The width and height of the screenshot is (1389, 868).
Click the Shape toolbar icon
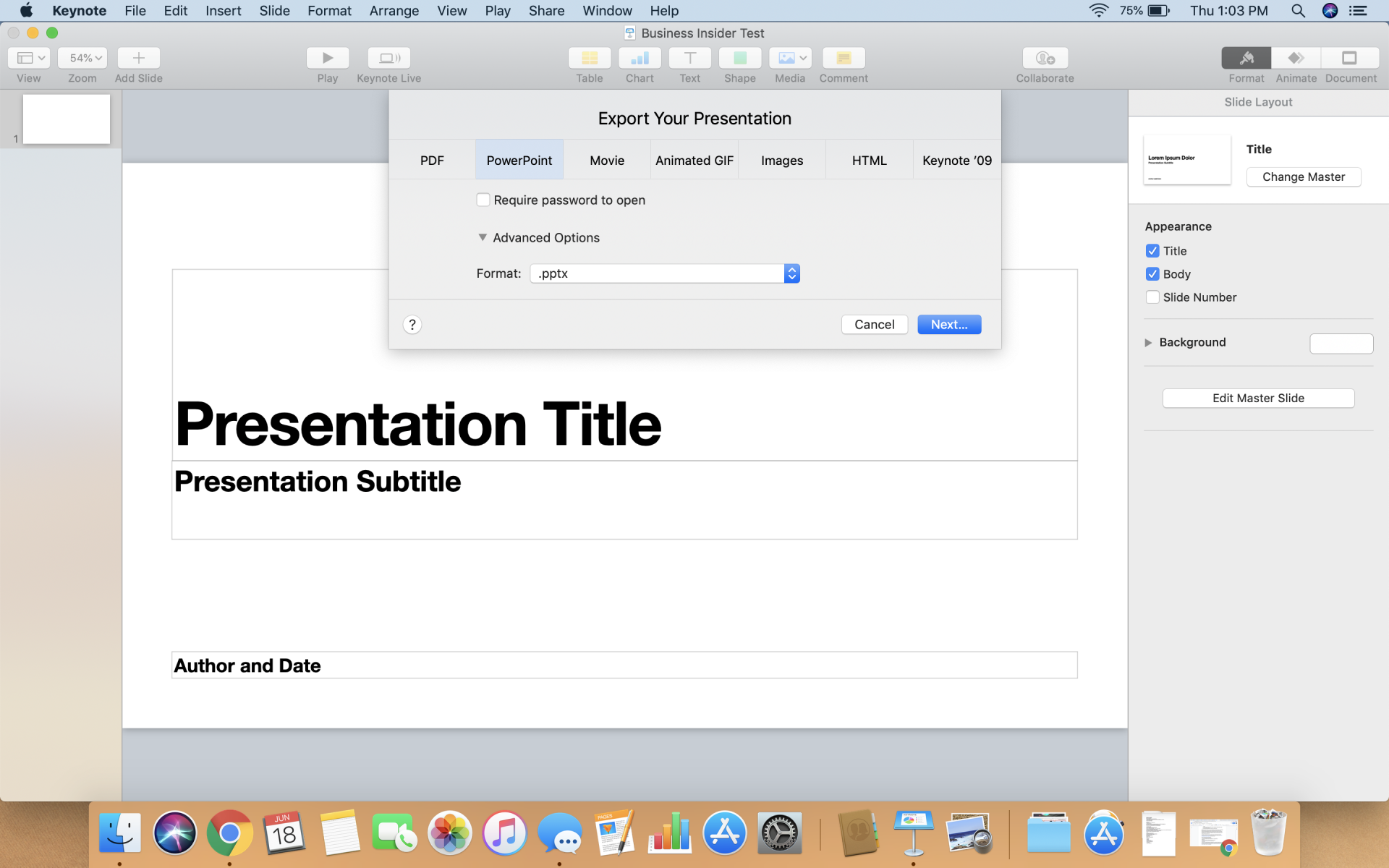coord(739,58)
